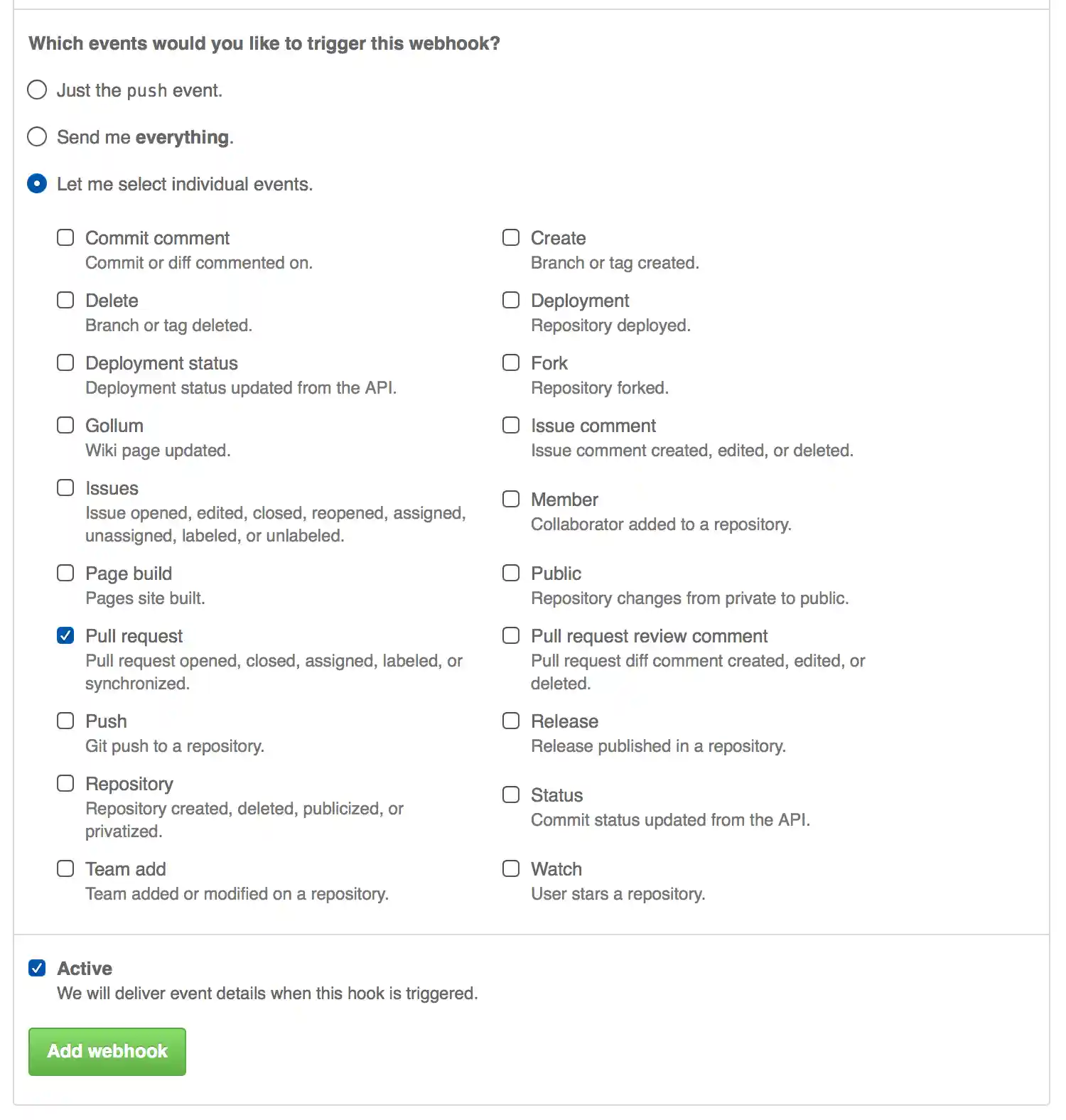Select the 'Just the push event' radio button

coord(36,90)
